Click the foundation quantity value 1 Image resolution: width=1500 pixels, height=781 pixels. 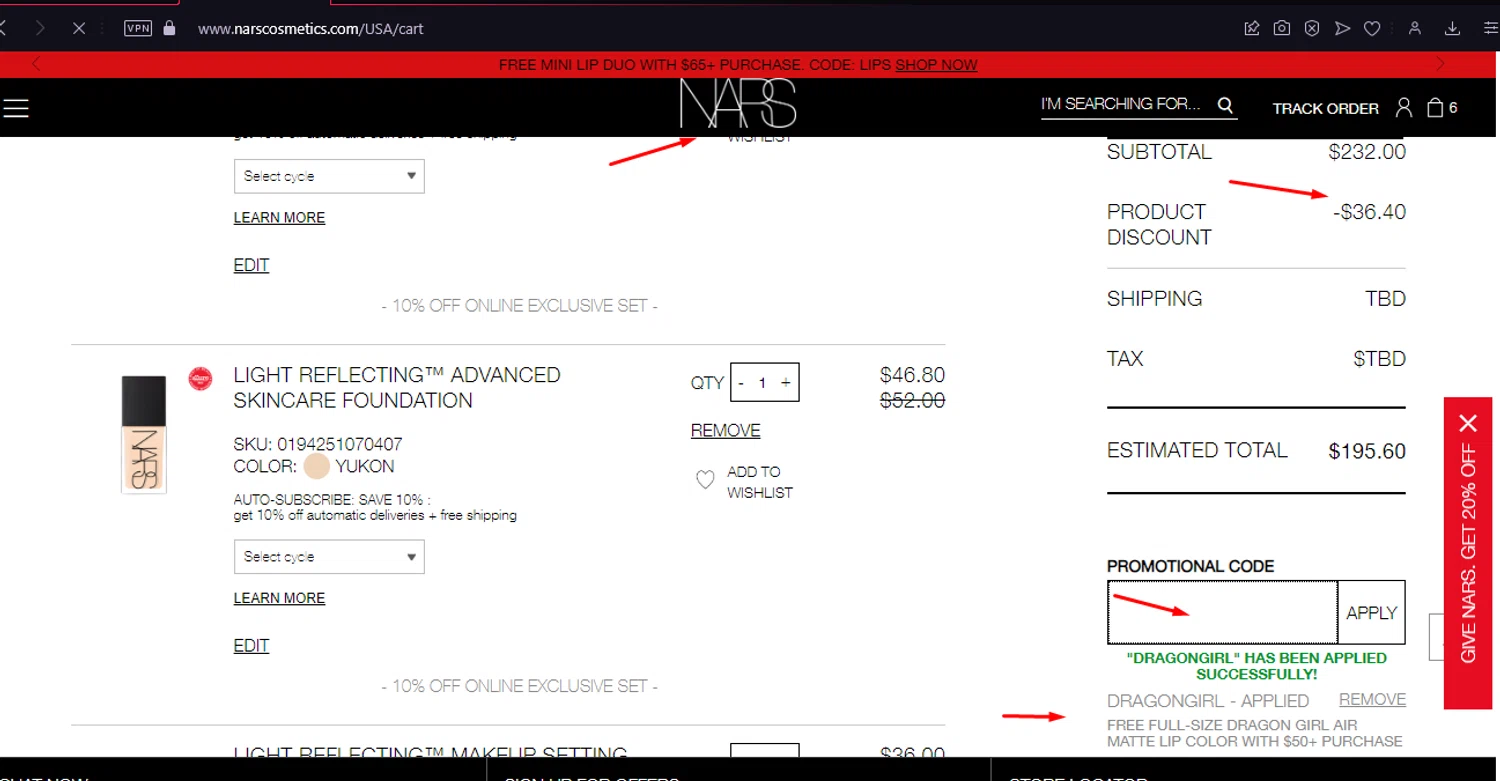point(762,383)
